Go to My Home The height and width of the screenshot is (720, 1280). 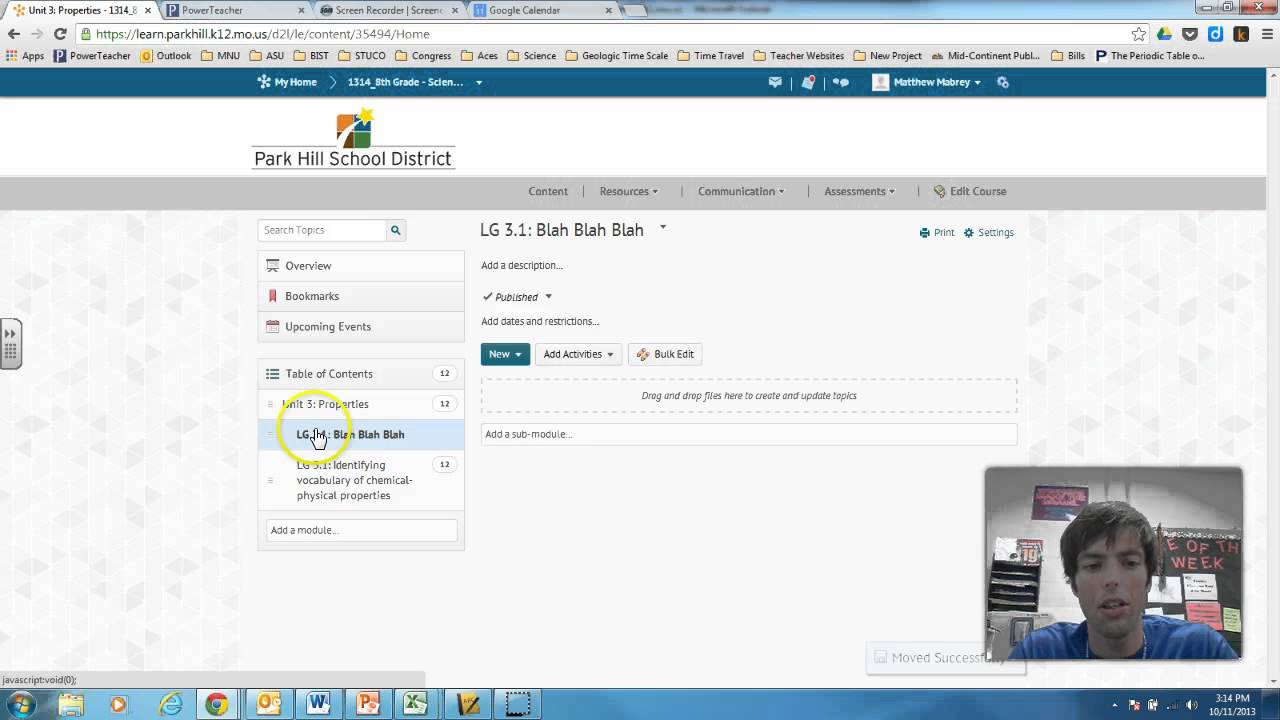coord(287,82)
